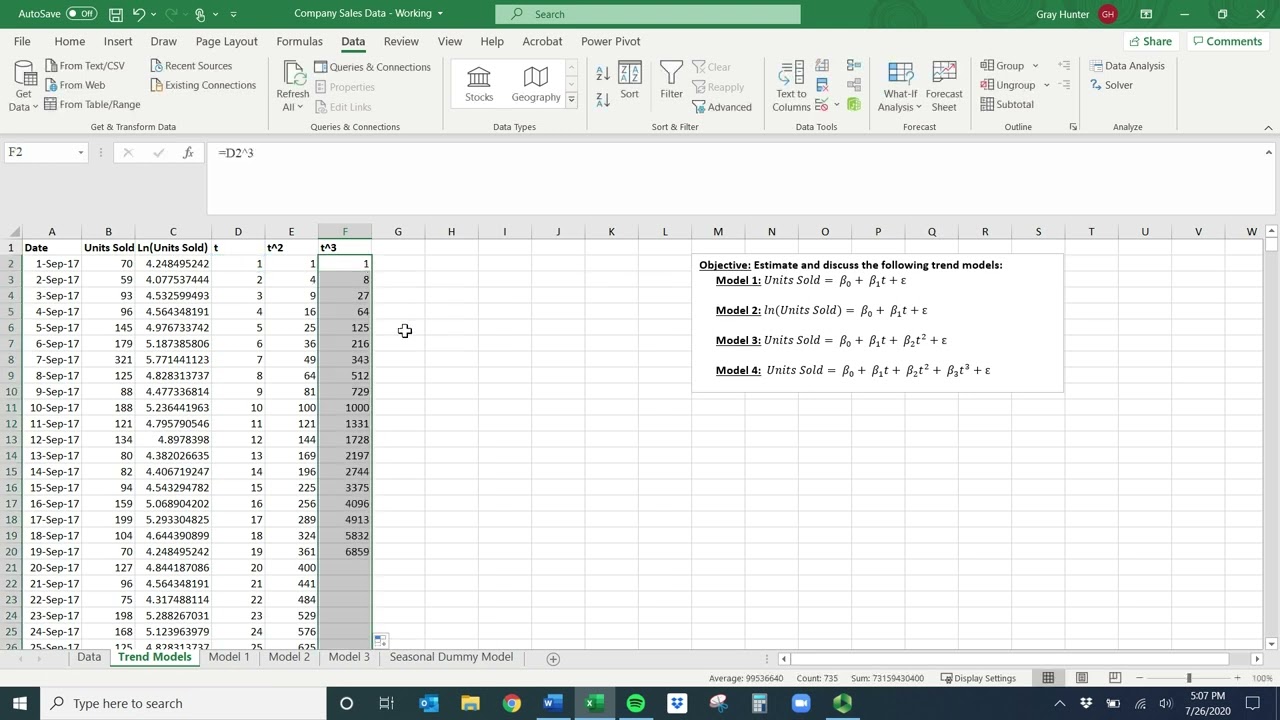Click the Subtotal button
Image resolution: width=1280 pixels, height=720 pixels.
coord(1007,104)
